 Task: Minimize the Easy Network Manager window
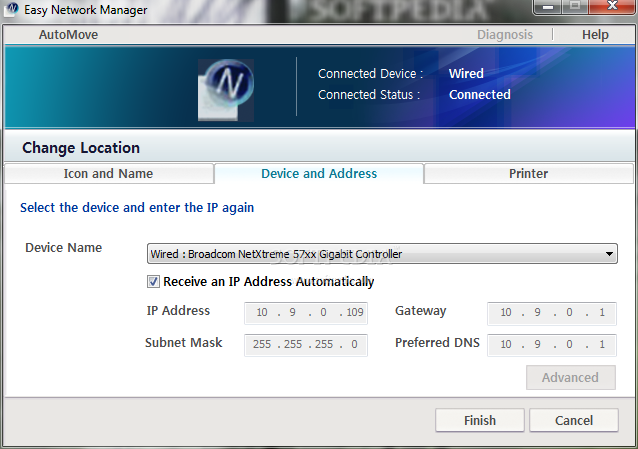tap(548, 7)
